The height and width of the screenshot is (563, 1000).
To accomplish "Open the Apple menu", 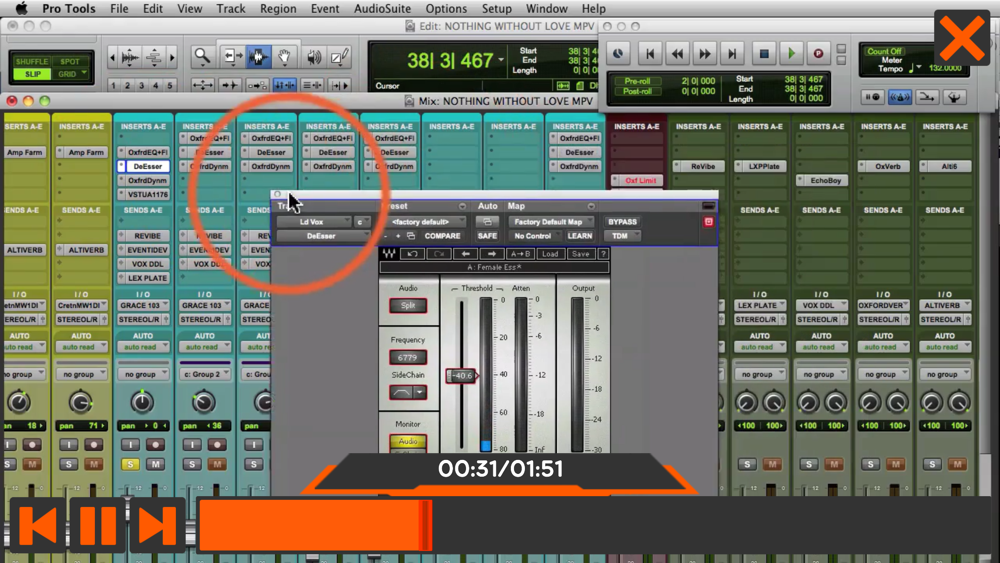I will point(20,8).
